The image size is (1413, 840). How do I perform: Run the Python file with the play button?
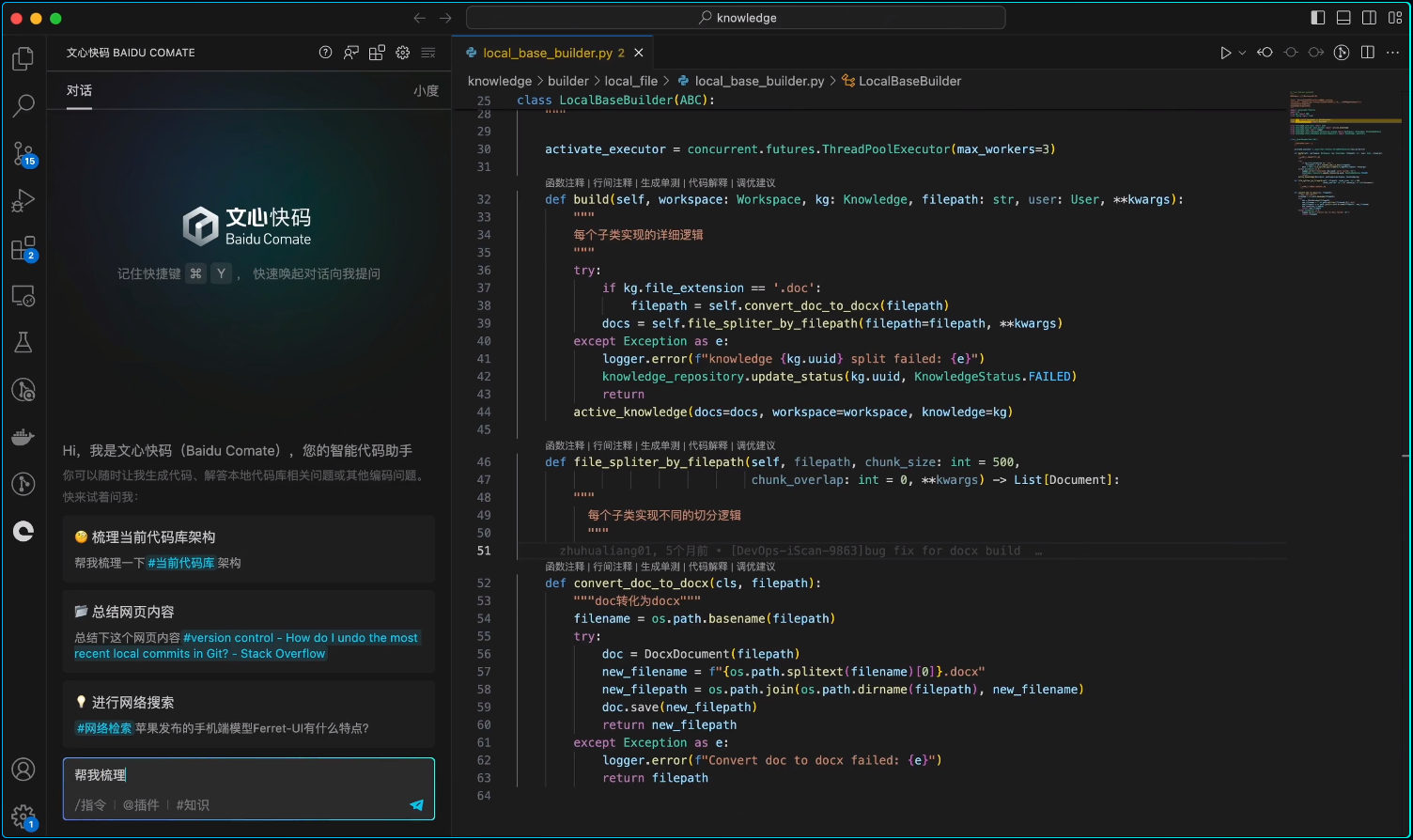click(1225, 53)
